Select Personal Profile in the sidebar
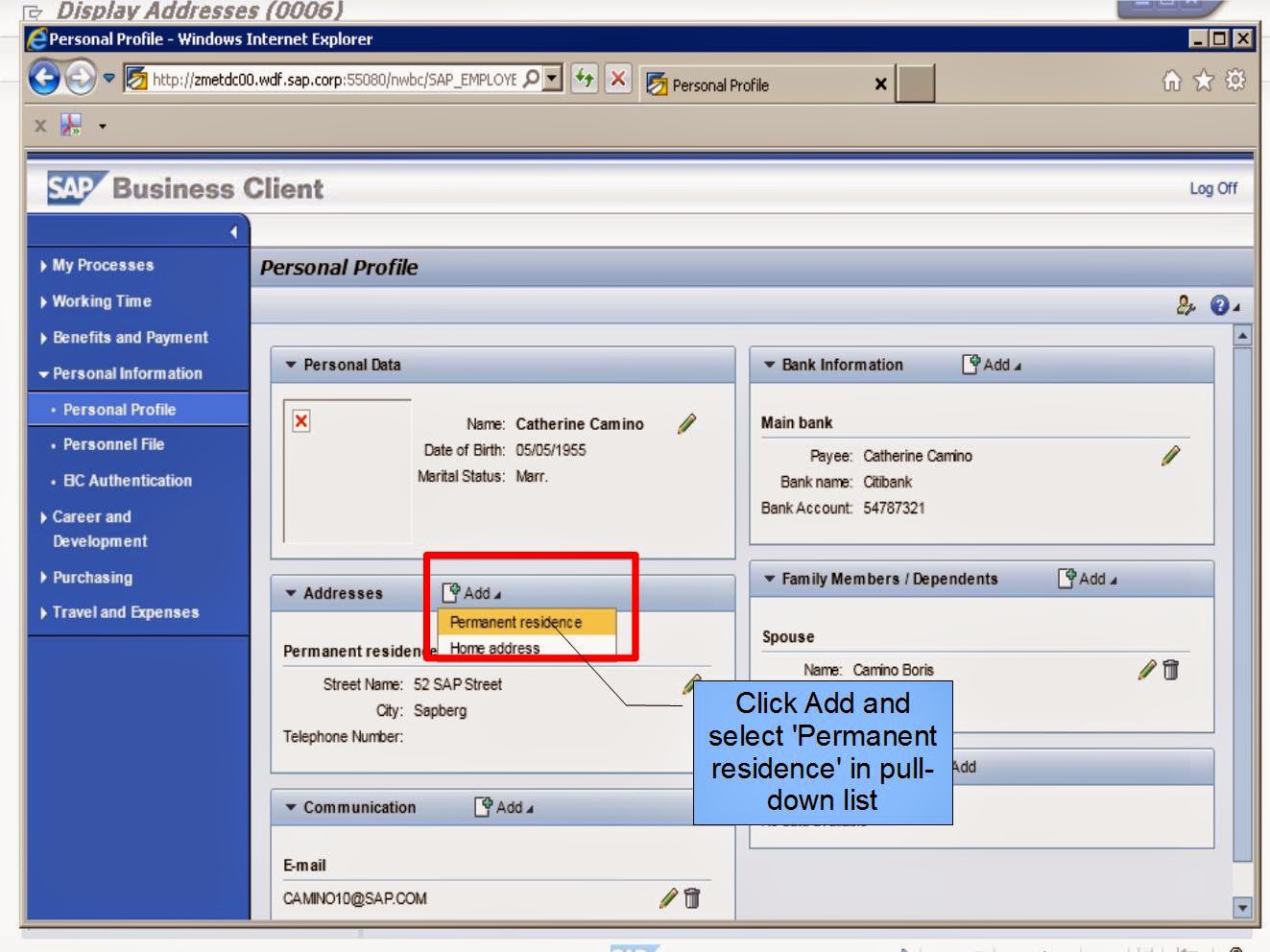1270x952 pixels. [x=119, y=410]
